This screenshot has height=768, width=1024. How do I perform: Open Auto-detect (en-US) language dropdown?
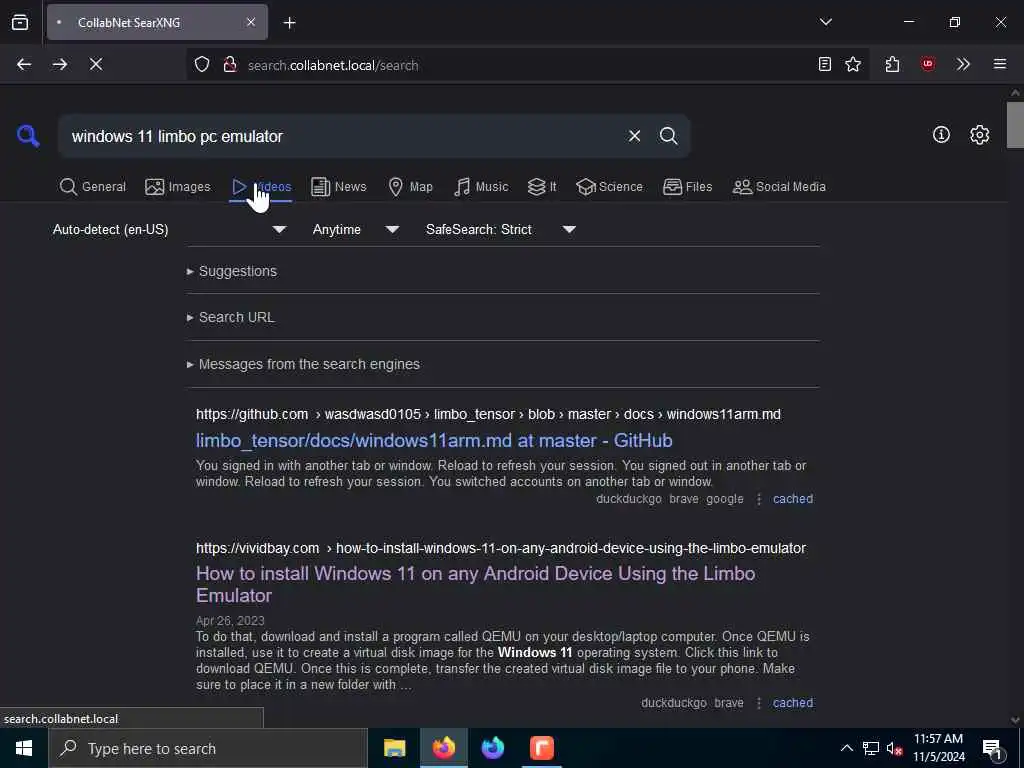point(170,229)
